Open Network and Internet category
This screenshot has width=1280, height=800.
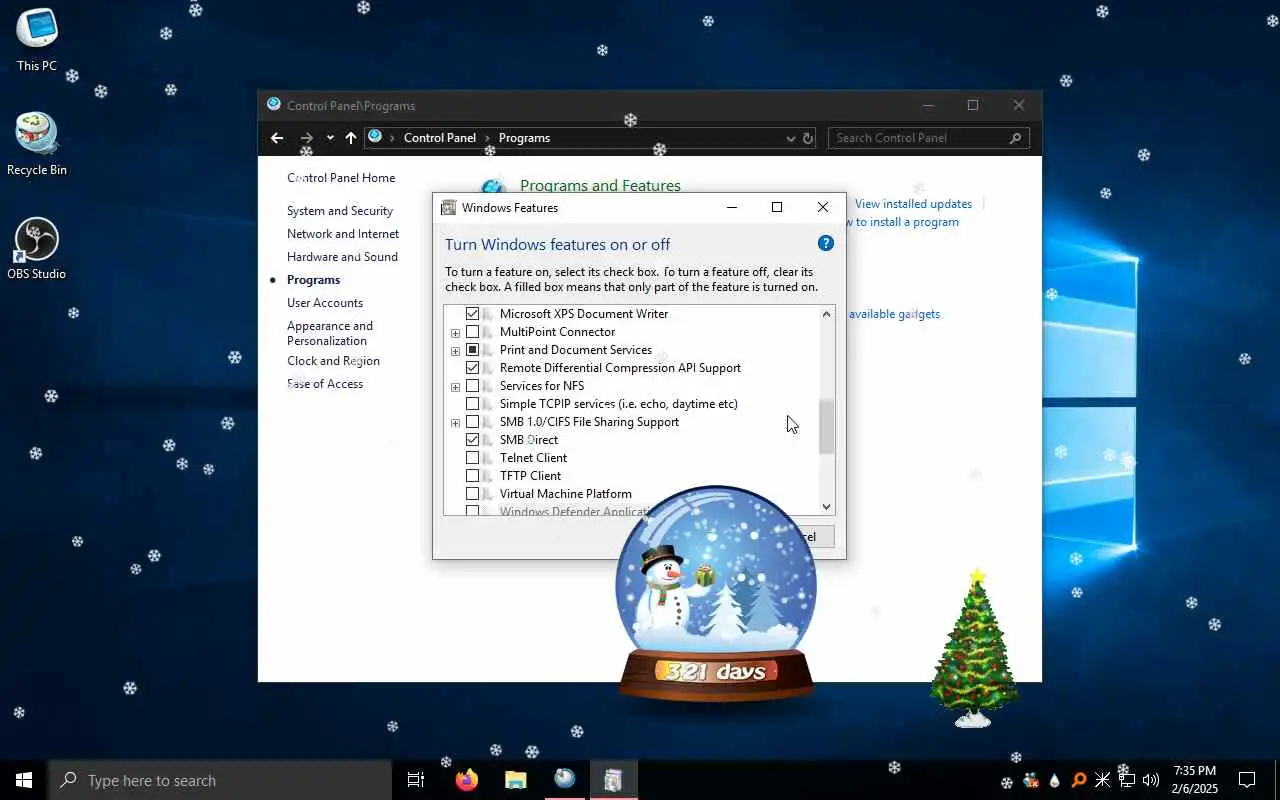tap(343, 234)
